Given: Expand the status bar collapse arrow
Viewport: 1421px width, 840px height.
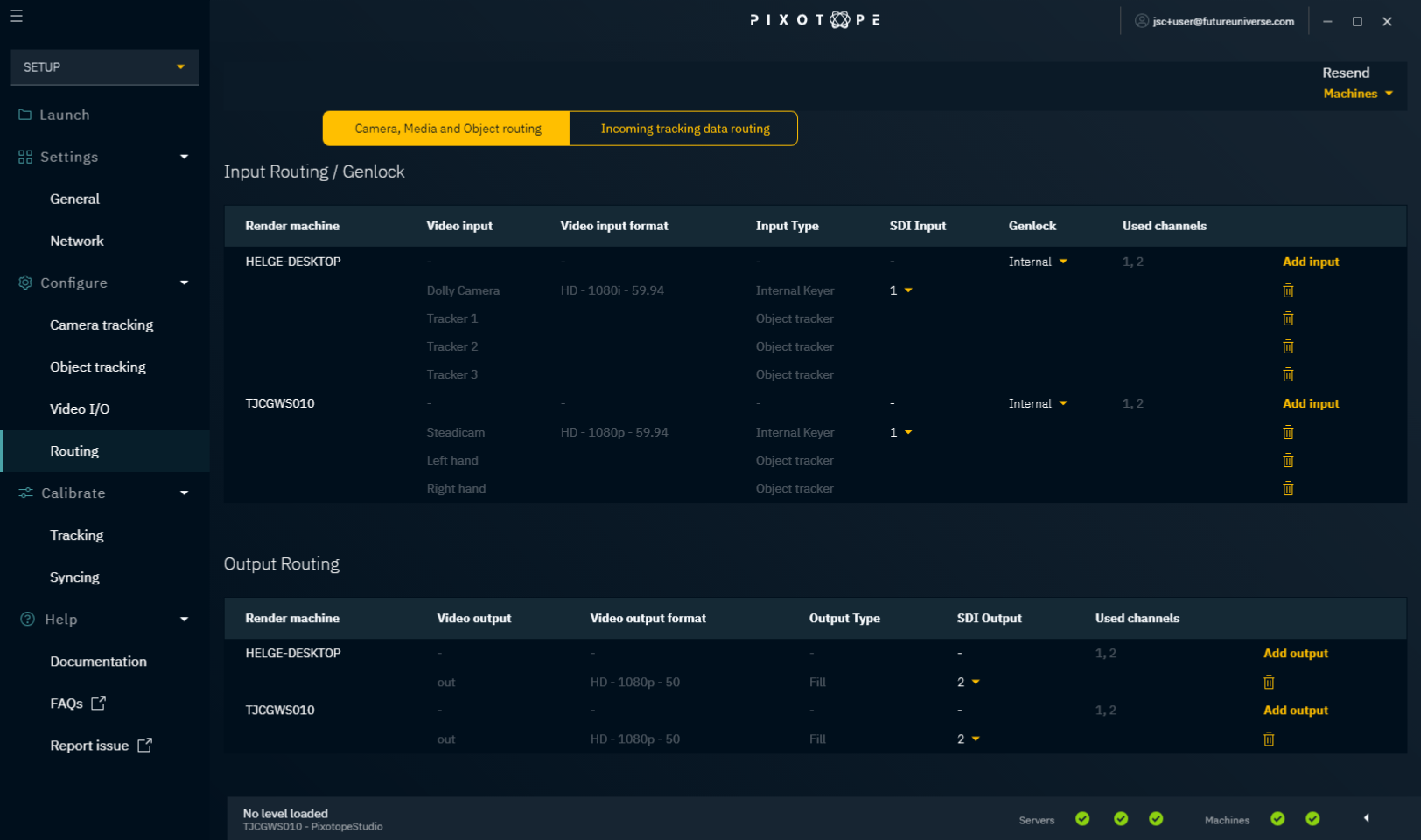Looking at the screenshot, I should tap(1366, 818).
